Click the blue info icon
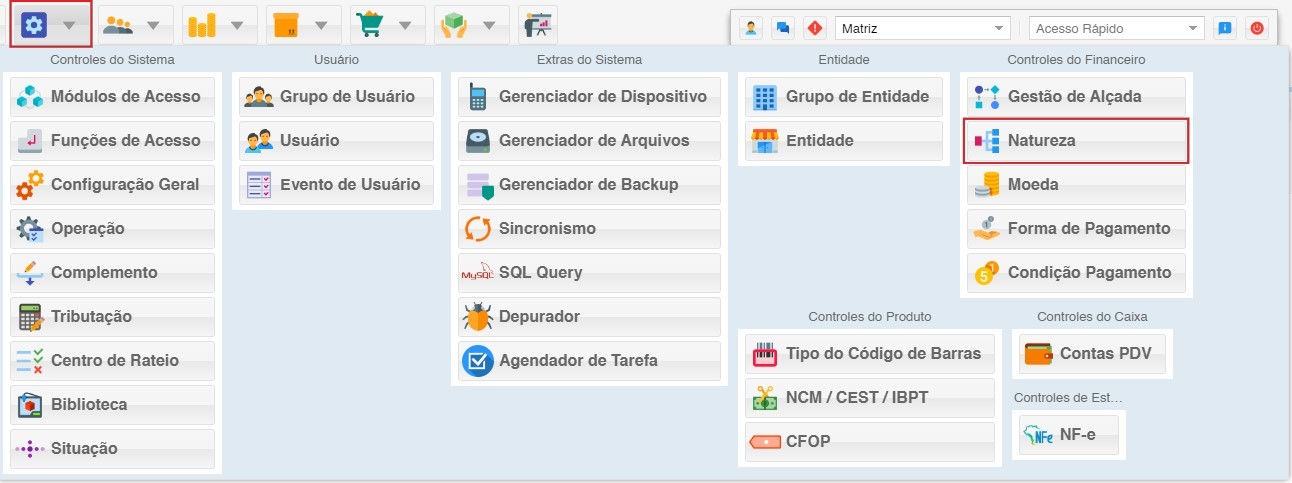The width and height of the screenshot is (1292, 483). tap(1224, 29)
